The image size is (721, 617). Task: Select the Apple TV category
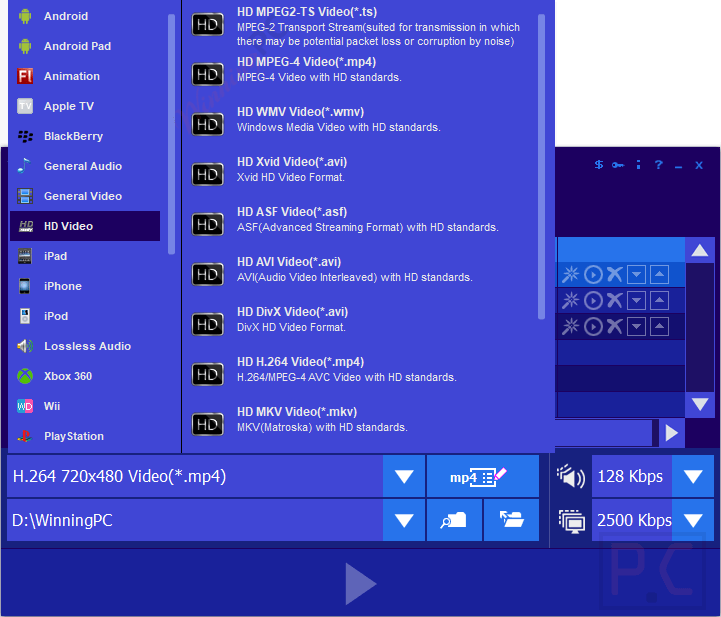click(x=85, y=106)
